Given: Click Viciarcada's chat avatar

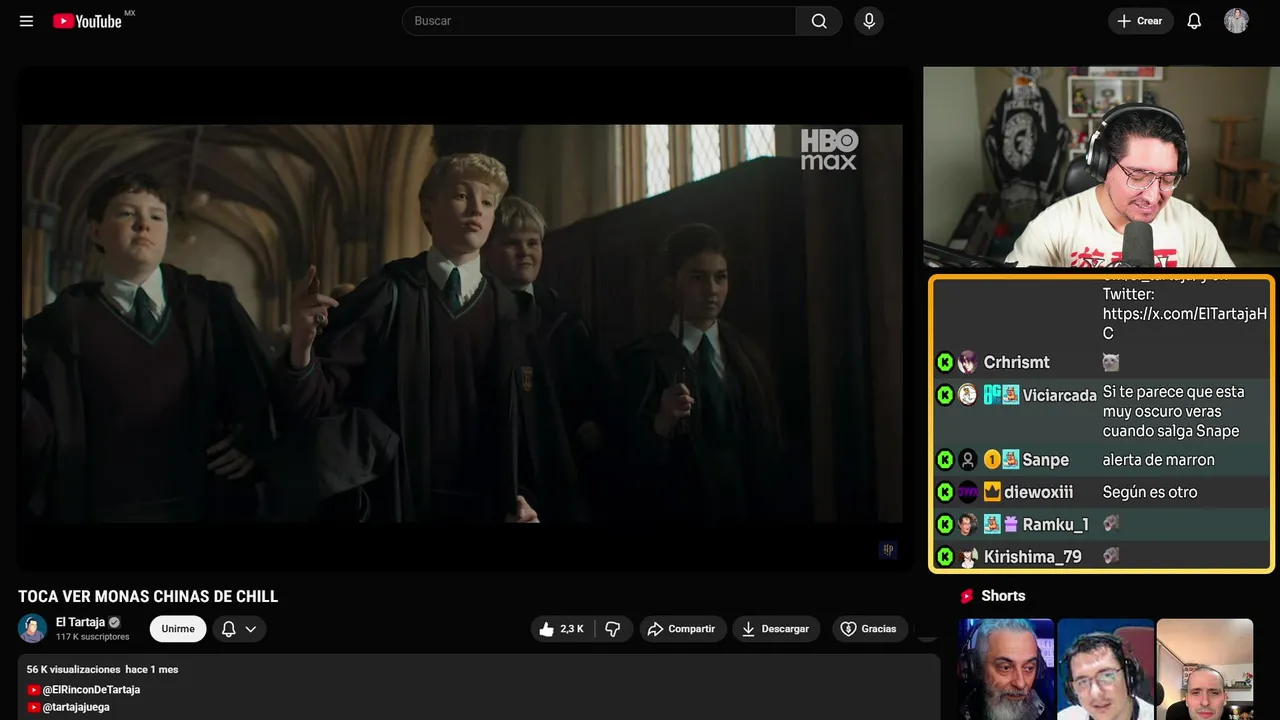Looking at the screenshot, I should (x=967, y=395).
